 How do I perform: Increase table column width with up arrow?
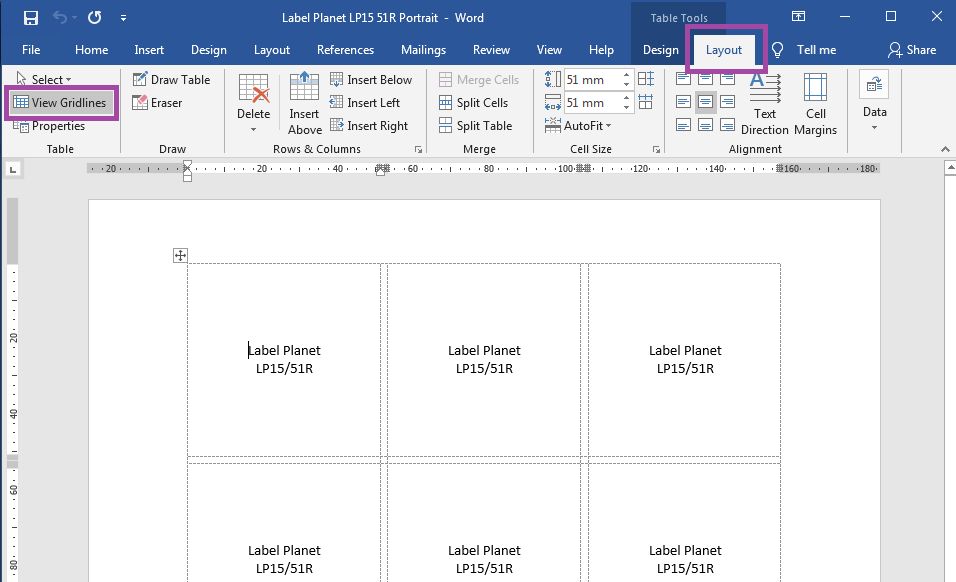(626, 98)
